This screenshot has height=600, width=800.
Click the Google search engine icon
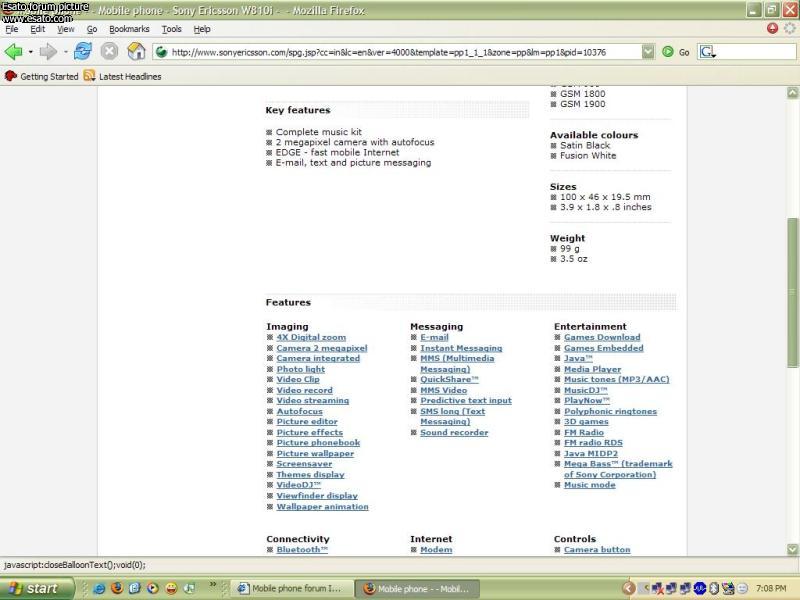pyautogui.click(x=707, y=52)
